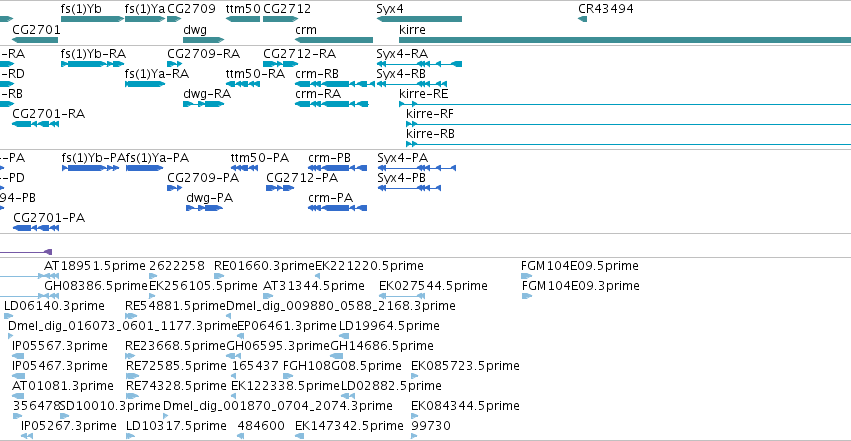Select Dmel_dig_009880_0588_2168.3prime feature
The image size is (851, 441).
(228, 316)
